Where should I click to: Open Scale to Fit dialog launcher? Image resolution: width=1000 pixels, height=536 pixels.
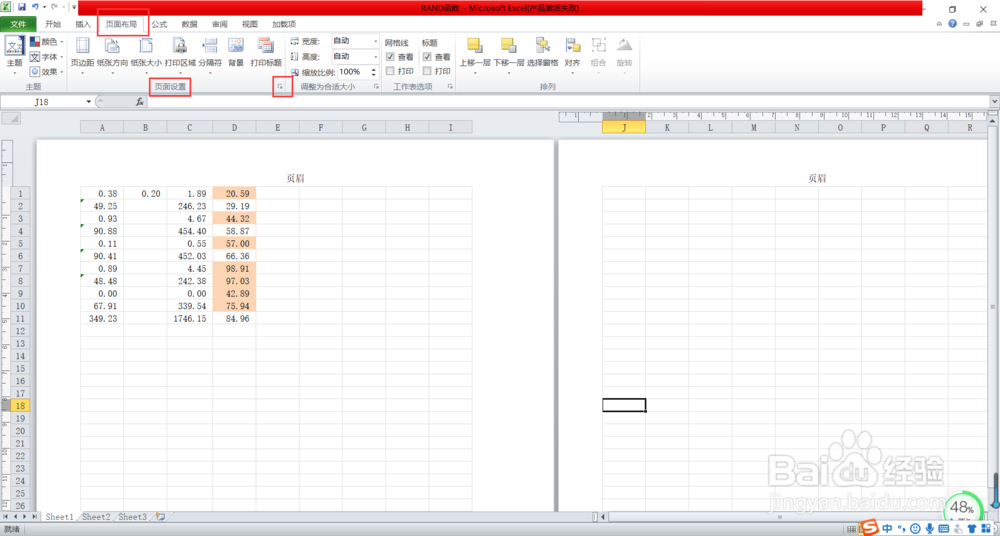pos(376,86)
